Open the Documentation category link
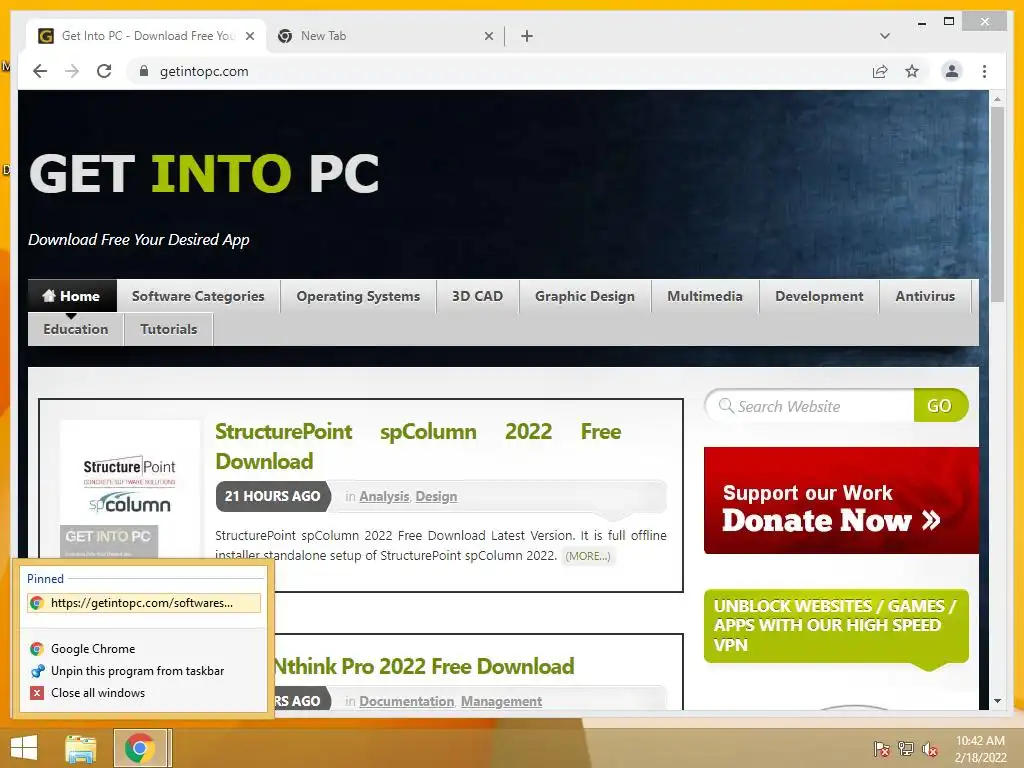Screen dimensions: 1024x768 click(x=406, y=701)
